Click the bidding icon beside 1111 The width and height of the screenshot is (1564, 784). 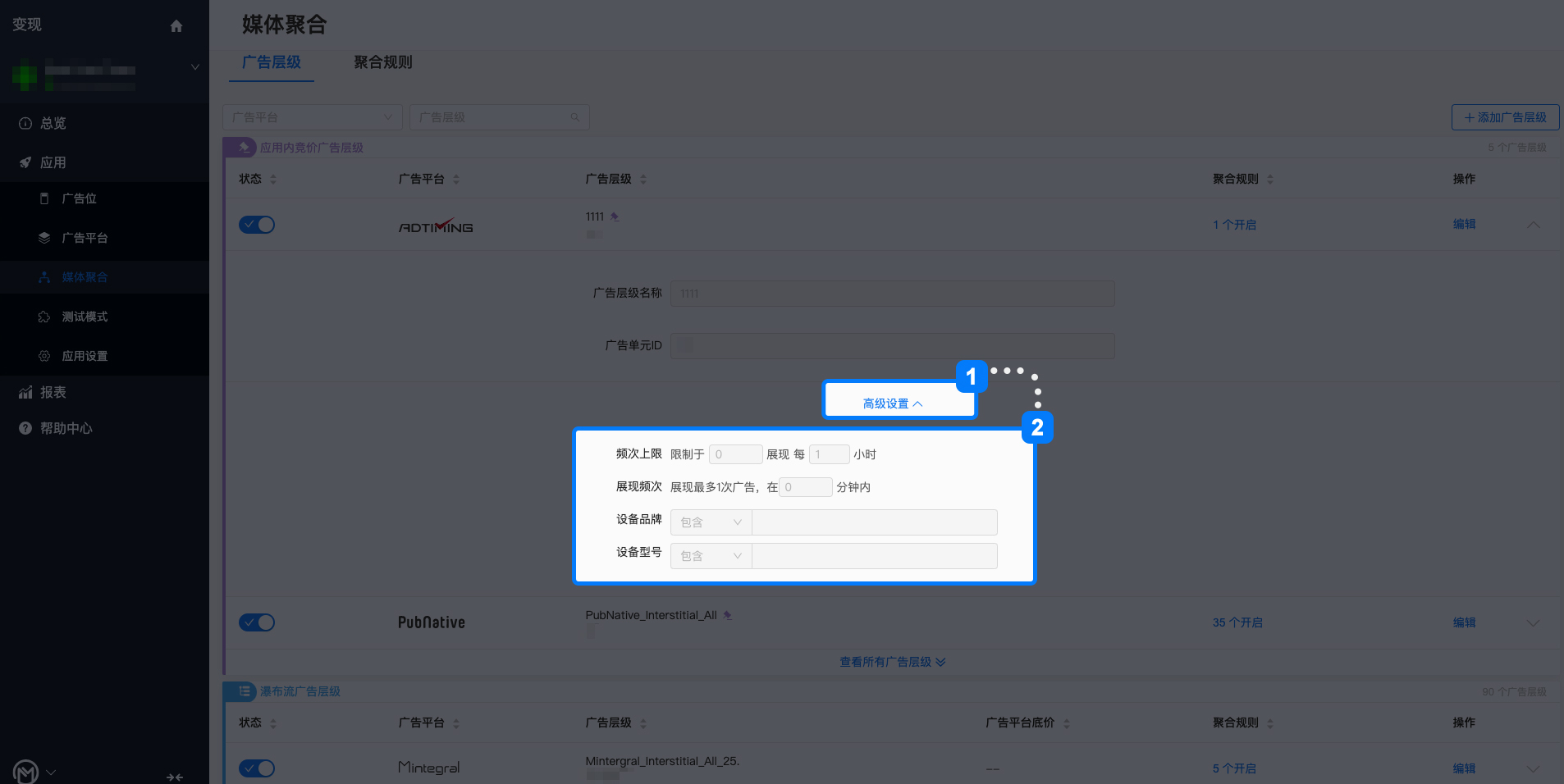(615, 217)
